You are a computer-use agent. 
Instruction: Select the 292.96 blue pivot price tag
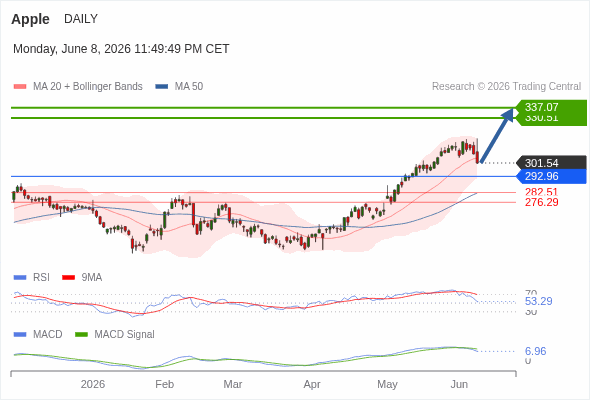pyautogui.click(x=551, y=176)
